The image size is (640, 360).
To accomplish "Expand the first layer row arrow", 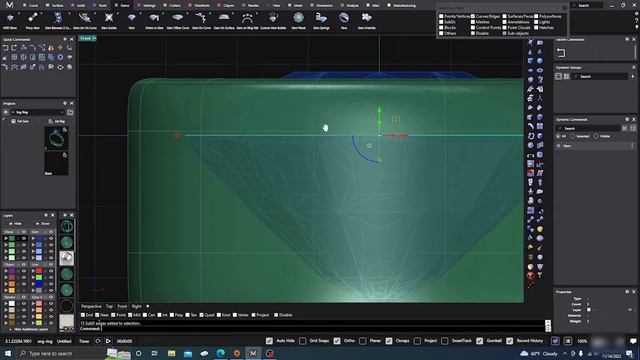I will (x=6, y=238).
